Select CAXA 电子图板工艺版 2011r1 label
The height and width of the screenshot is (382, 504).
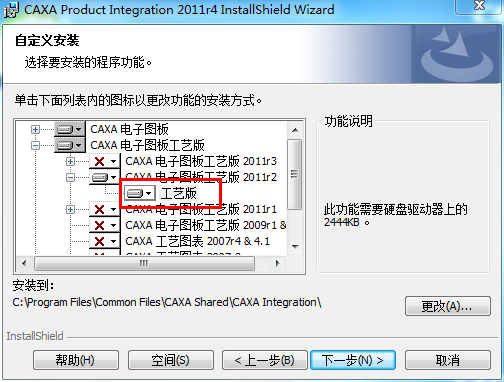coord(201,209)
